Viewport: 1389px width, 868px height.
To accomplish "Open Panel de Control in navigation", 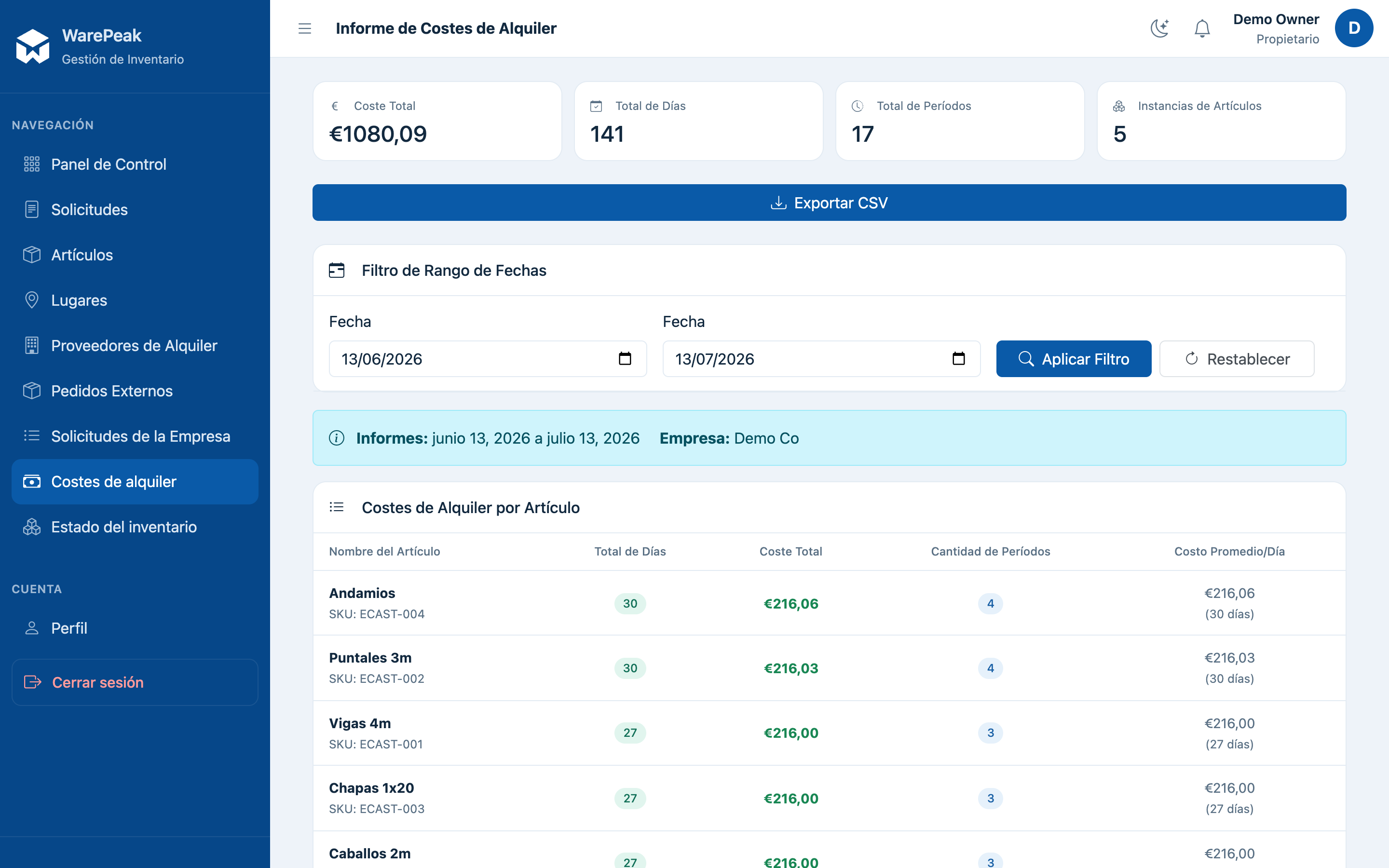I will coord(135,164).
